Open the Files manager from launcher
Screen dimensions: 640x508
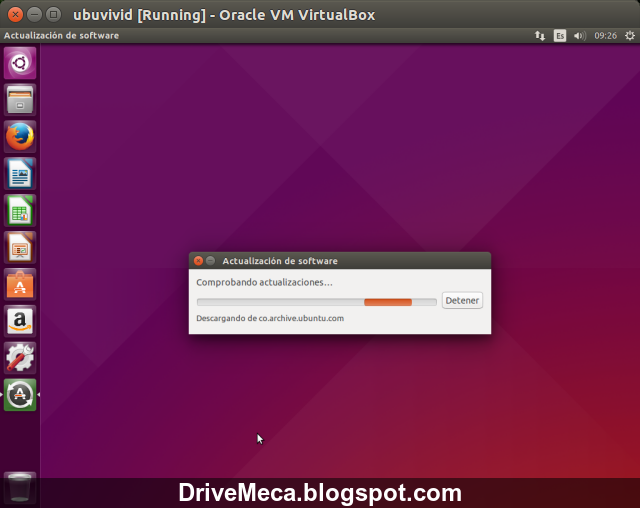tap(20, 100)
